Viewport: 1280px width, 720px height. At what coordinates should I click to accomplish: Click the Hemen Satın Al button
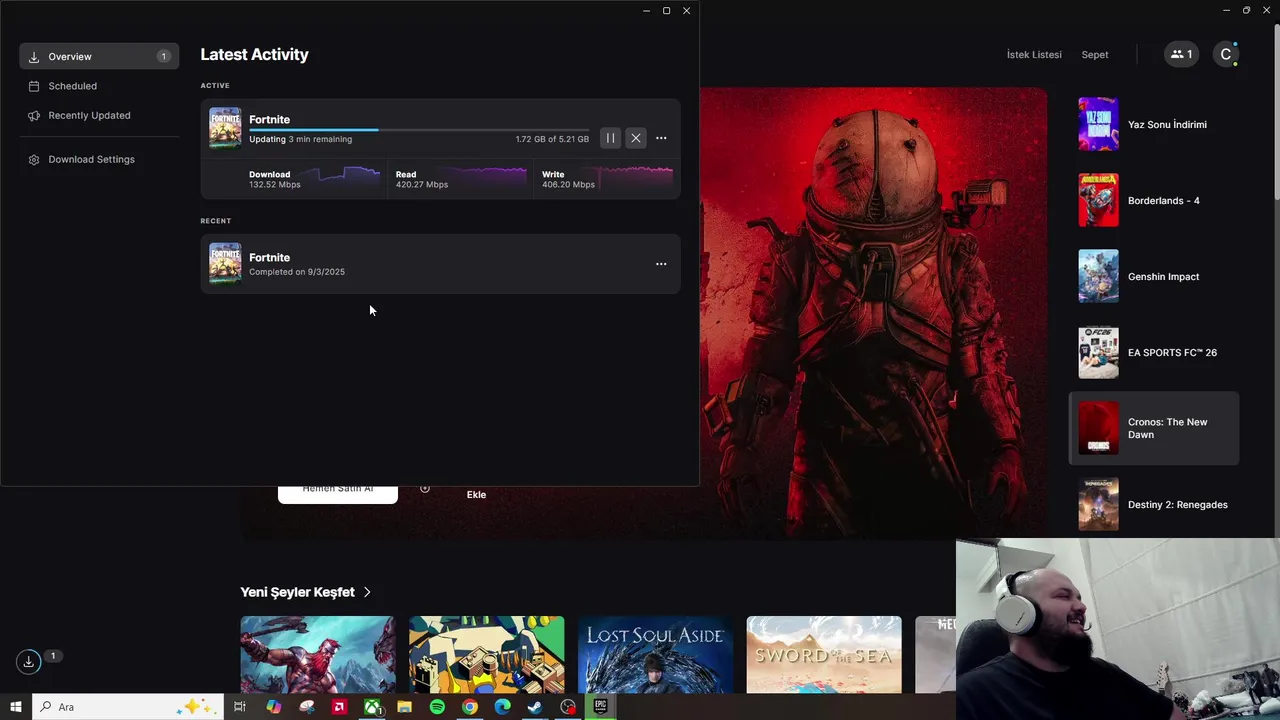[x=338, y=494]
